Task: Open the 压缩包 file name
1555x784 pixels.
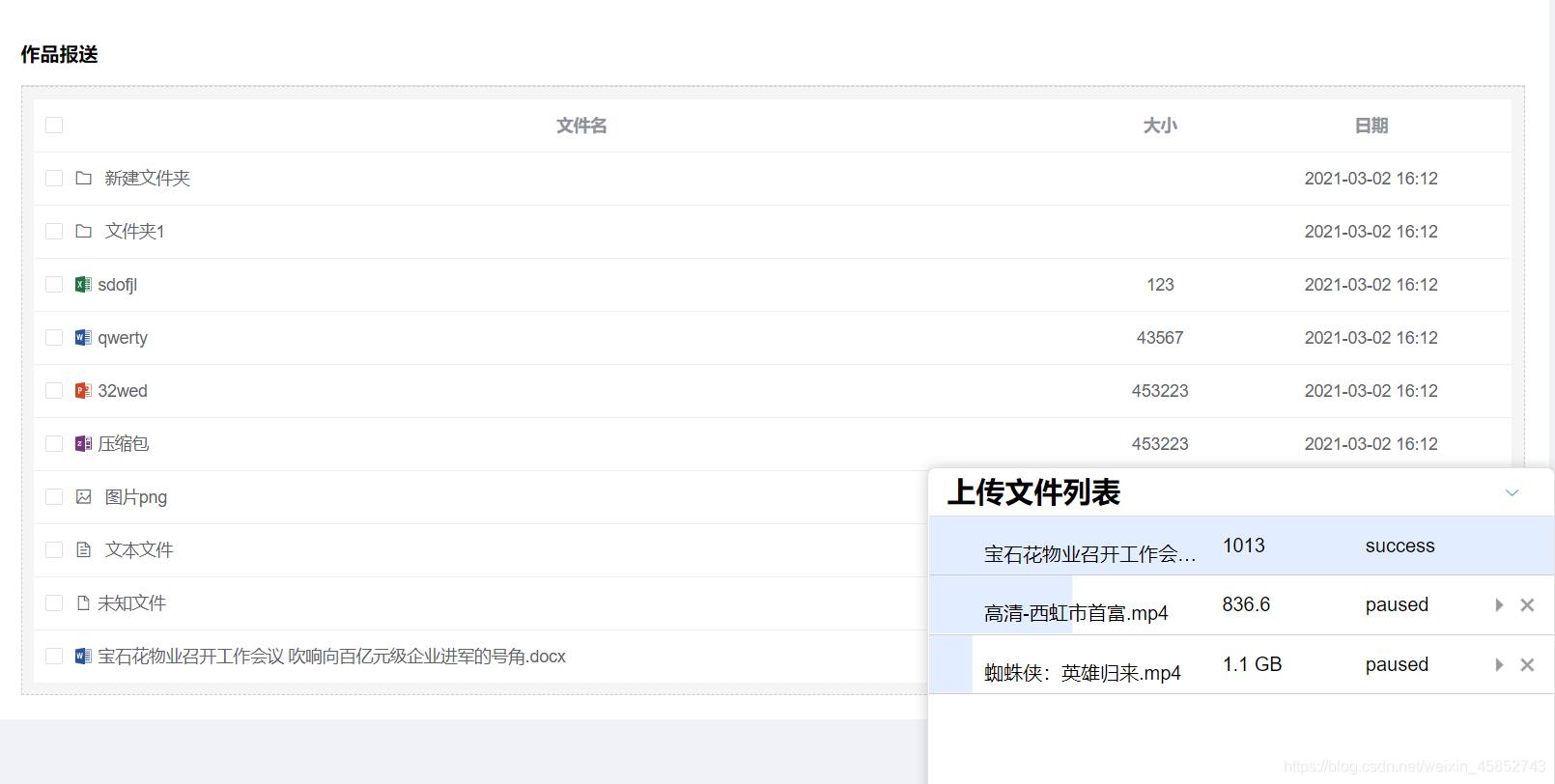Action: pyautogui.click(x=123, y=443)
